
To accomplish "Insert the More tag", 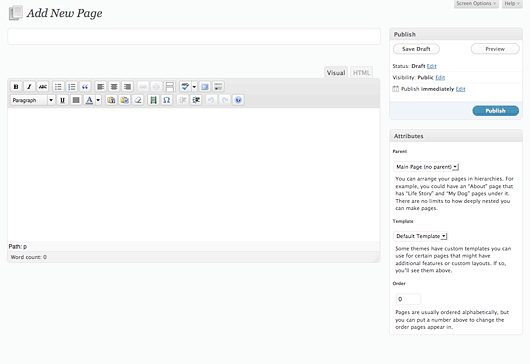I will coord(169,87).
